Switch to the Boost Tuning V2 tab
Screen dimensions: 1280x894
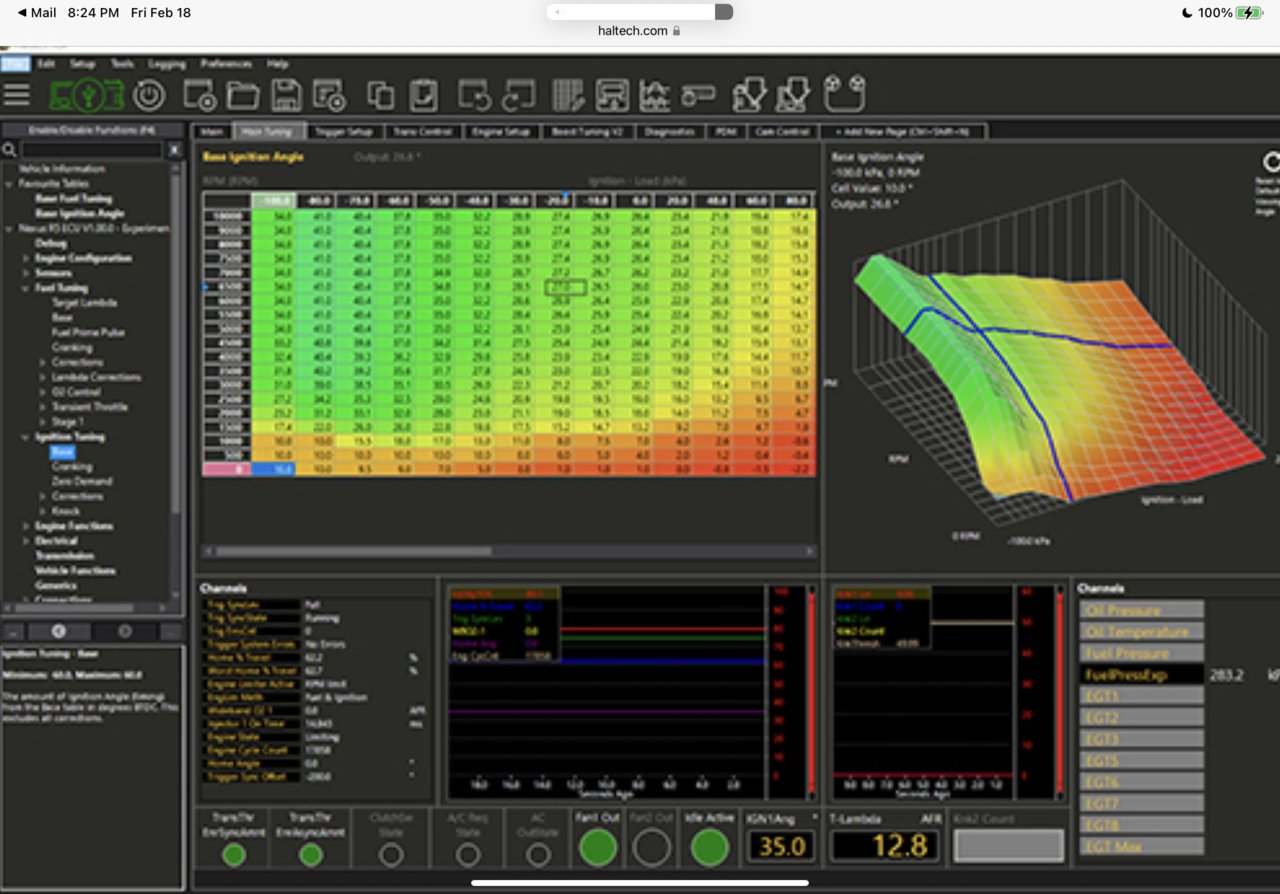(587, 131)
